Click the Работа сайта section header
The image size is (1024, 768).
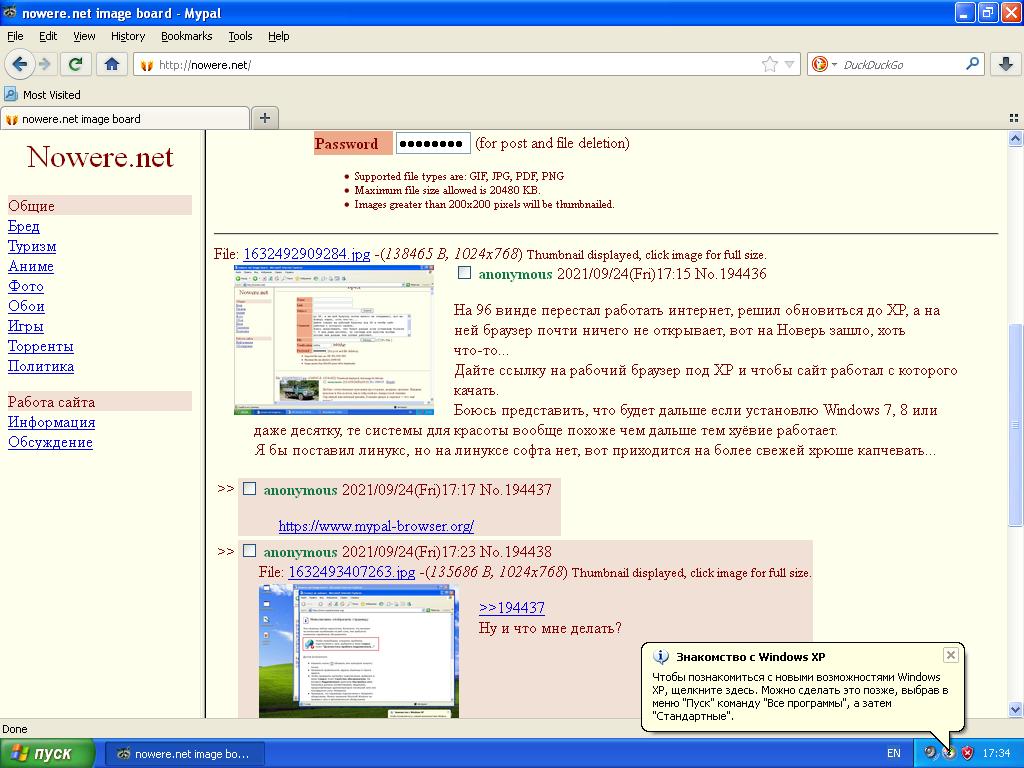pyautogui.click(x=100, y=402)
